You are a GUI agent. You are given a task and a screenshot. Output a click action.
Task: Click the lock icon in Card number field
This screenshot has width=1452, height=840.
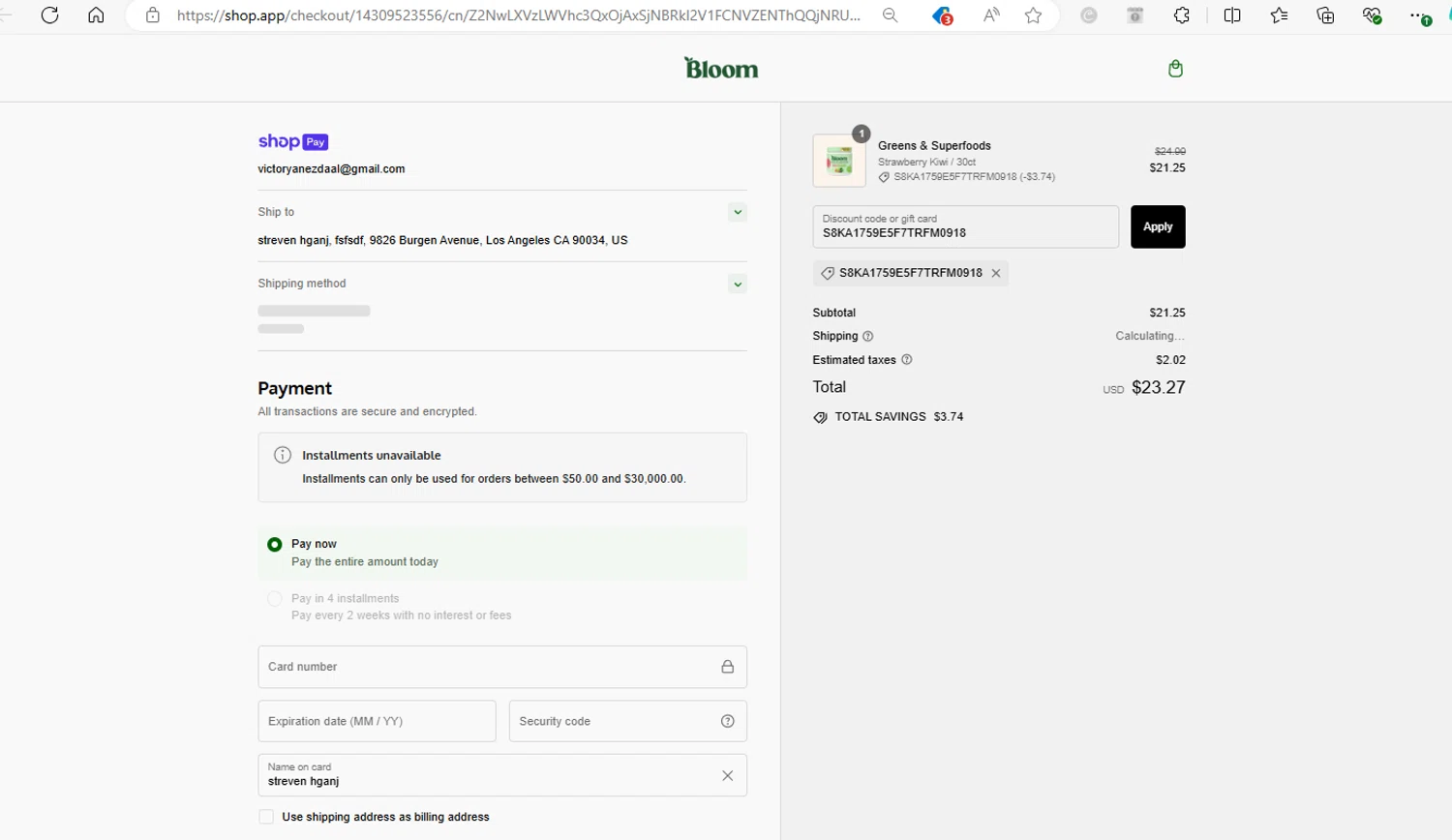coord(728,667)
